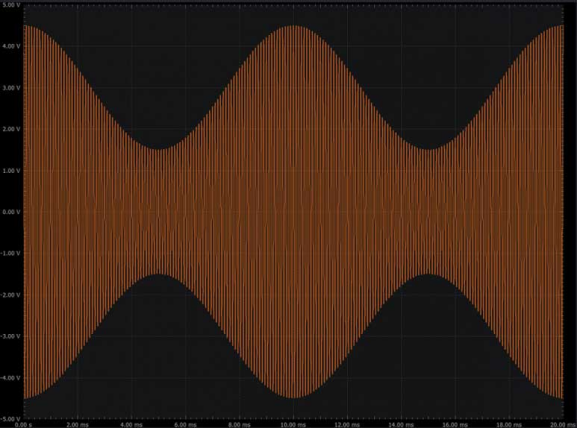Viewport: 577px width, 429px height.
Task: Click the 12.00 ms time axis label
Action: tap(347, 425)
